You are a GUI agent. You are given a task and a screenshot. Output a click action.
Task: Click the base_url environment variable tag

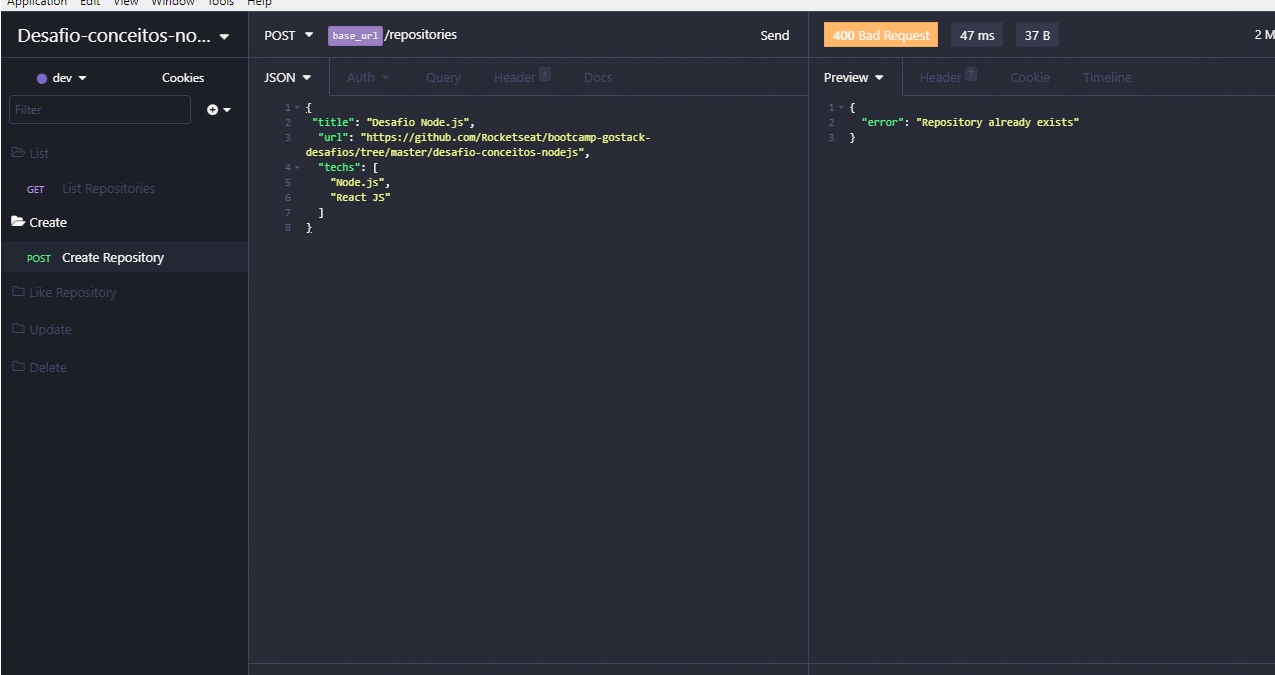[x=355, y=35]
